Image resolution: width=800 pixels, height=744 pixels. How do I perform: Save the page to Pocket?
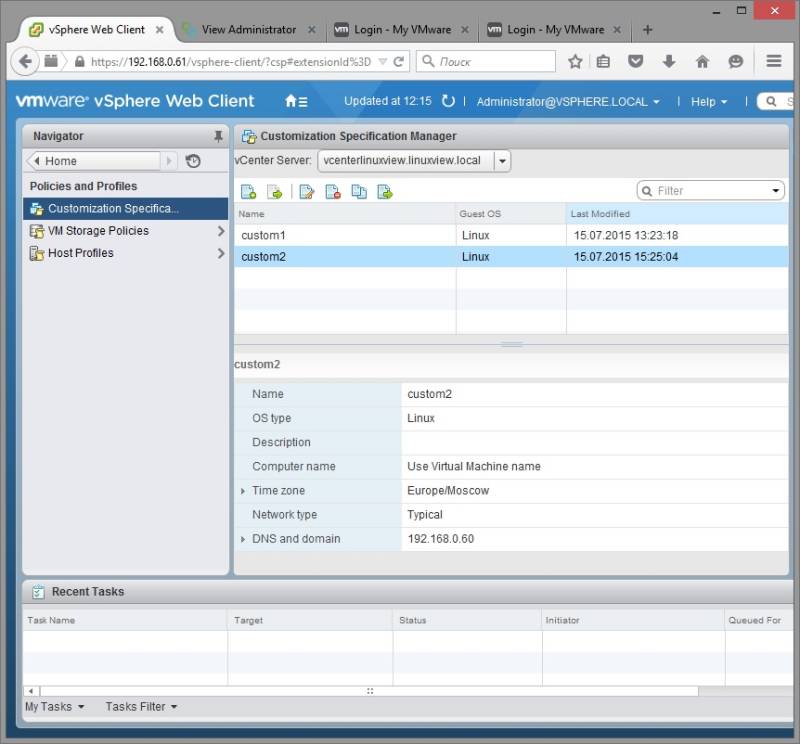coord(635,62)
